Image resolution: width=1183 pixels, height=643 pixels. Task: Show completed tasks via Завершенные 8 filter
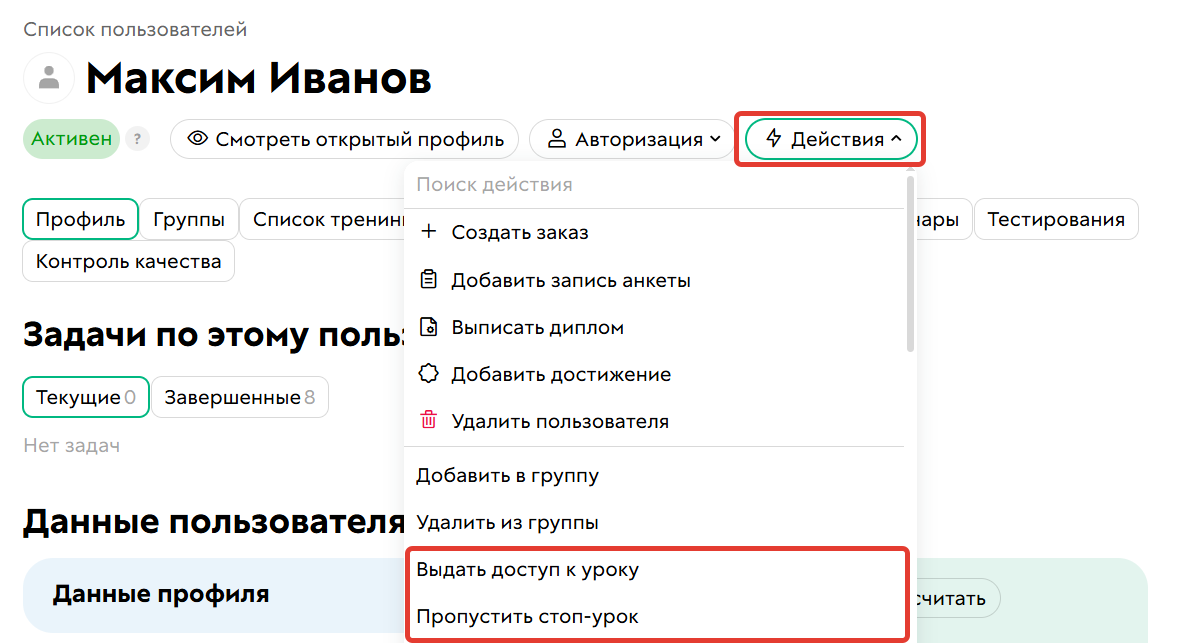point(239,396)
